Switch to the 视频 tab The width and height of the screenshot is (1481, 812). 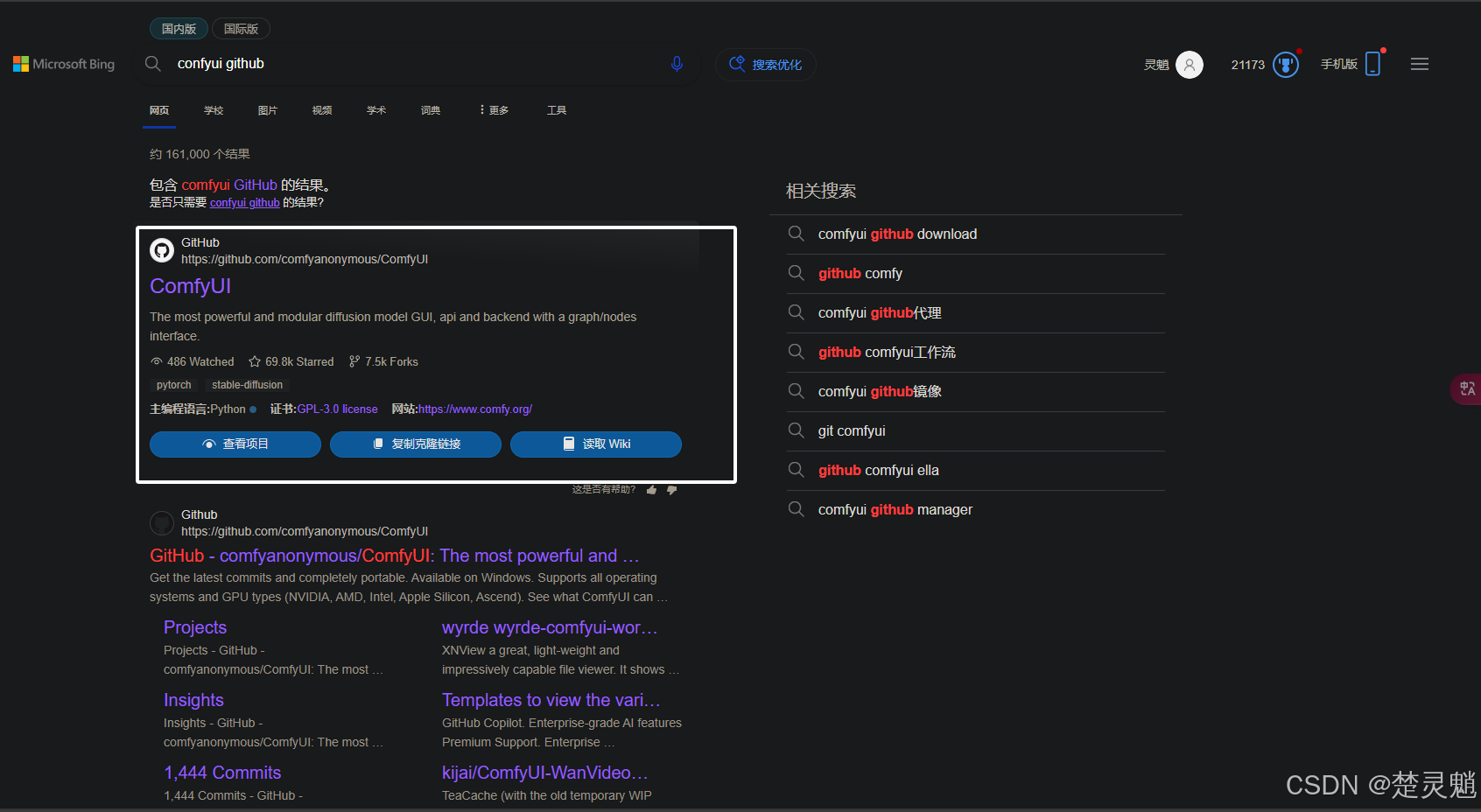322,110
